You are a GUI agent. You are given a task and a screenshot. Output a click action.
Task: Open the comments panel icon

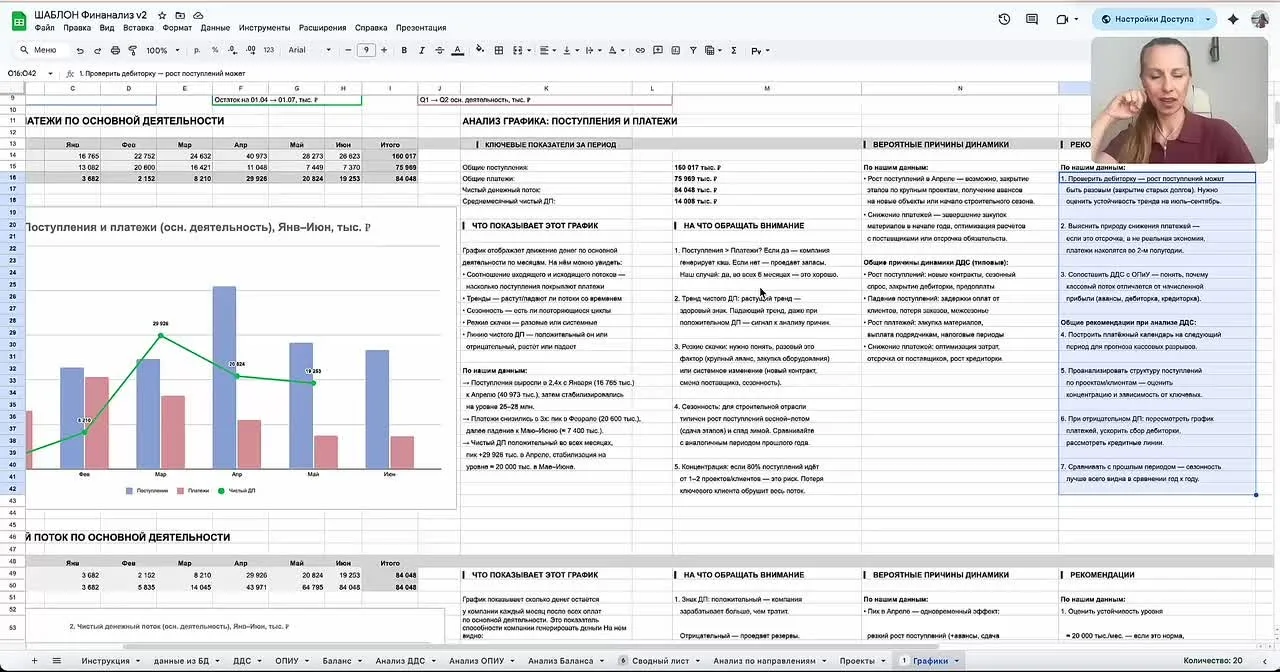pyautogui.click(x=1032, y=19)
